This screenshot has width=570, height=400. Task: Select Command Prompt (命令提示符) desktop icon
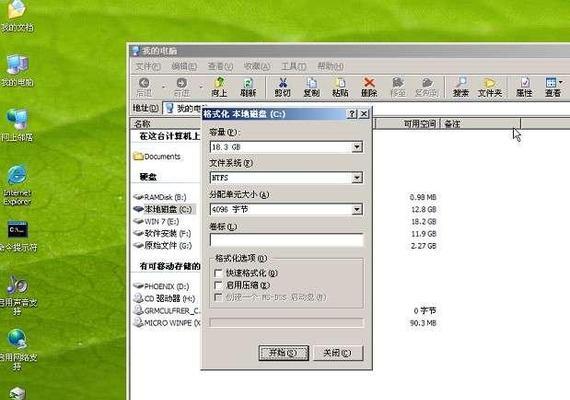[x=18, y=236]
